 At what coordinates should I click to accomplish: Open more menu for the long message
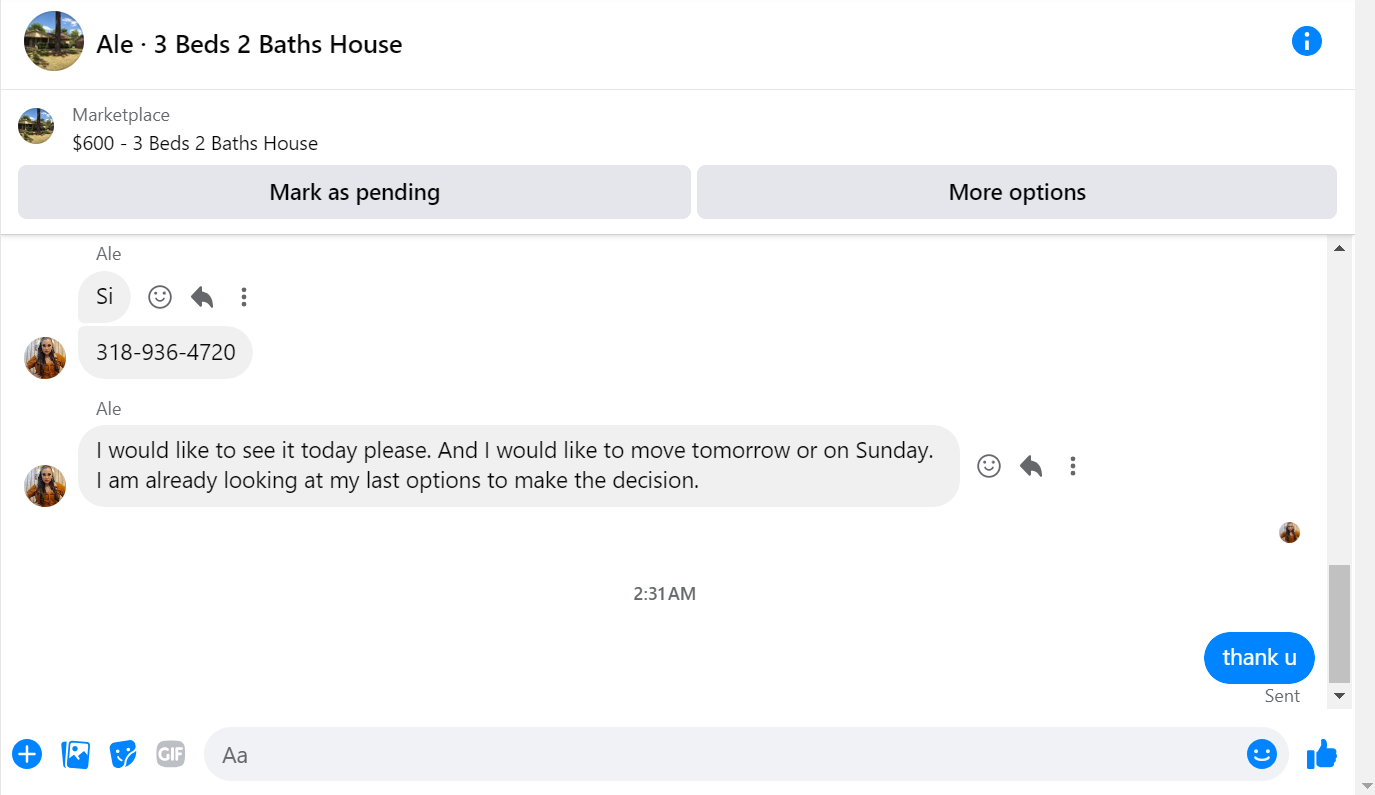[1073, 466]
